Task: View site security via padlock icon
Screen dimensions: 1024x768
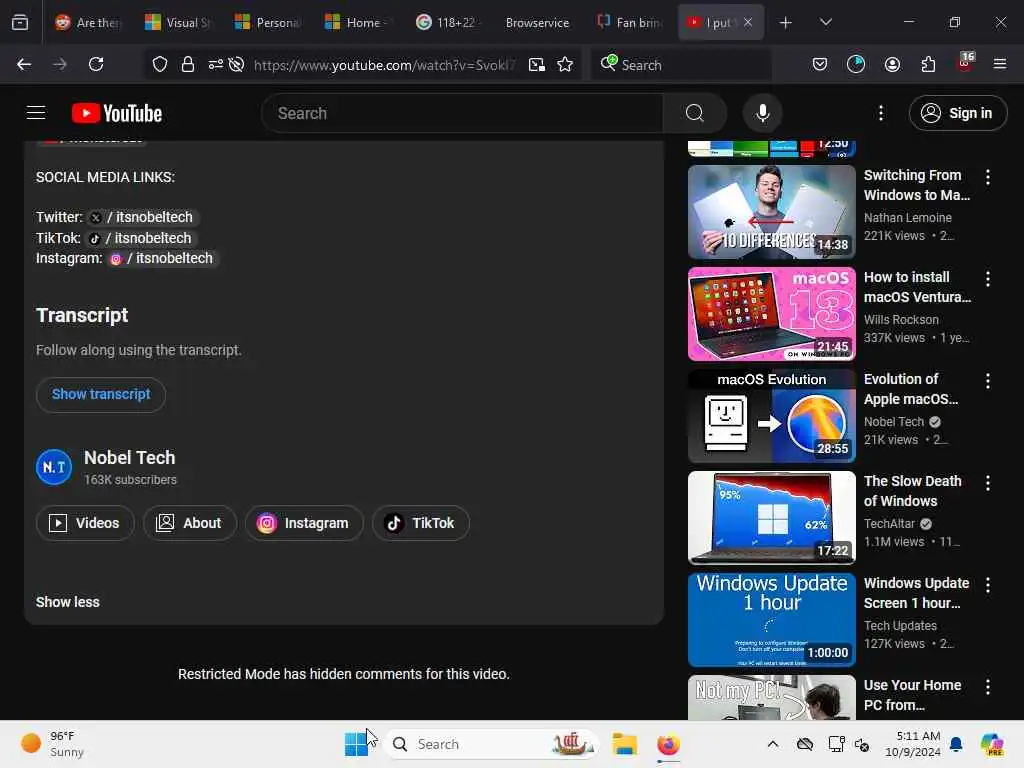Action: pyautogui.click(x=188, y=64)
